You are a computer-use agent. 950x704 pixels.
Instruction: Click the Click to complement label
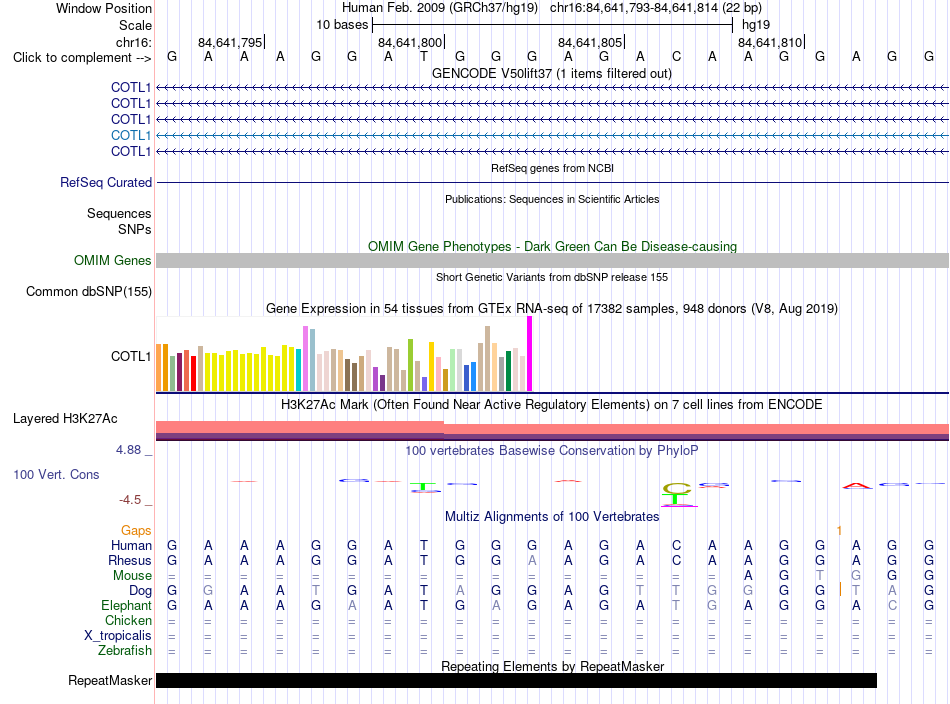[82, 58]
